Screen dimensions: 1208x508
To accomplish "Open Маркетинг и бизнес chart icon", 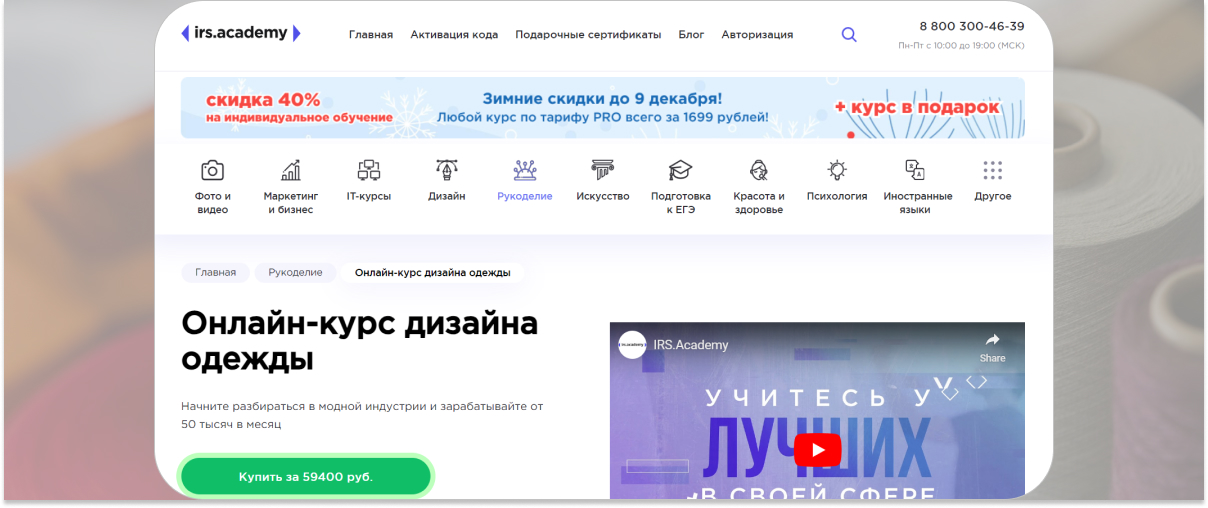I will pos(290,169).
